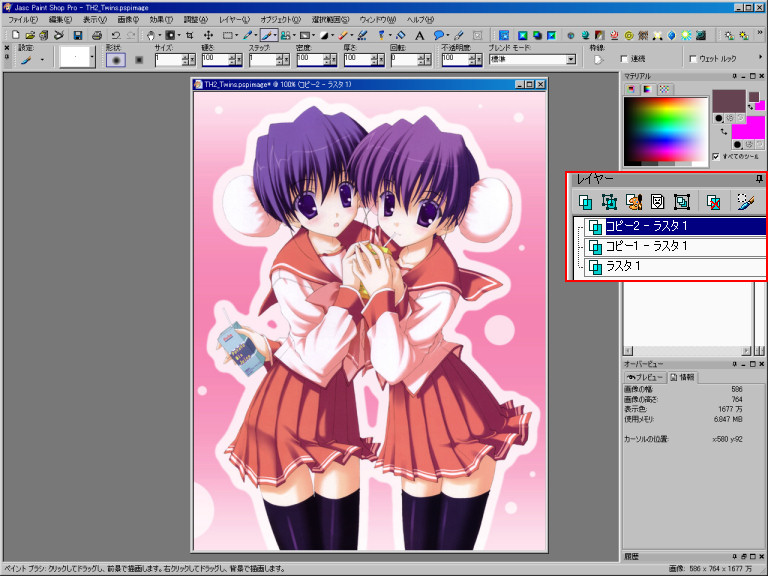
Task: Select the Paint Brush tool
Action: [266, 35]
